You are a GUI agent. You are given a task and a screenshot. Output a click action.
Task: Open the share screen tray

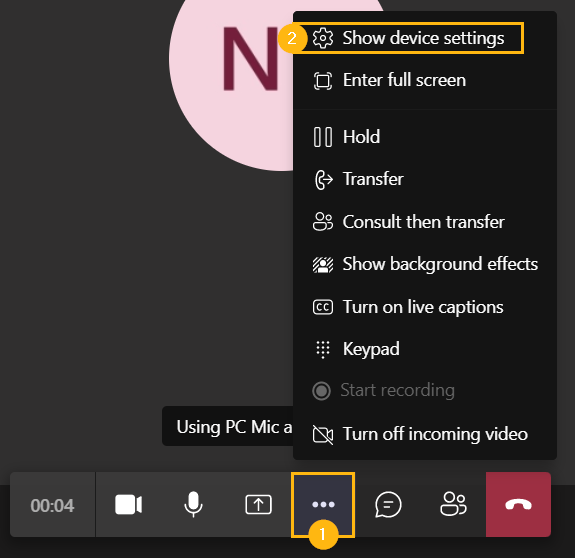click(258, 505)
